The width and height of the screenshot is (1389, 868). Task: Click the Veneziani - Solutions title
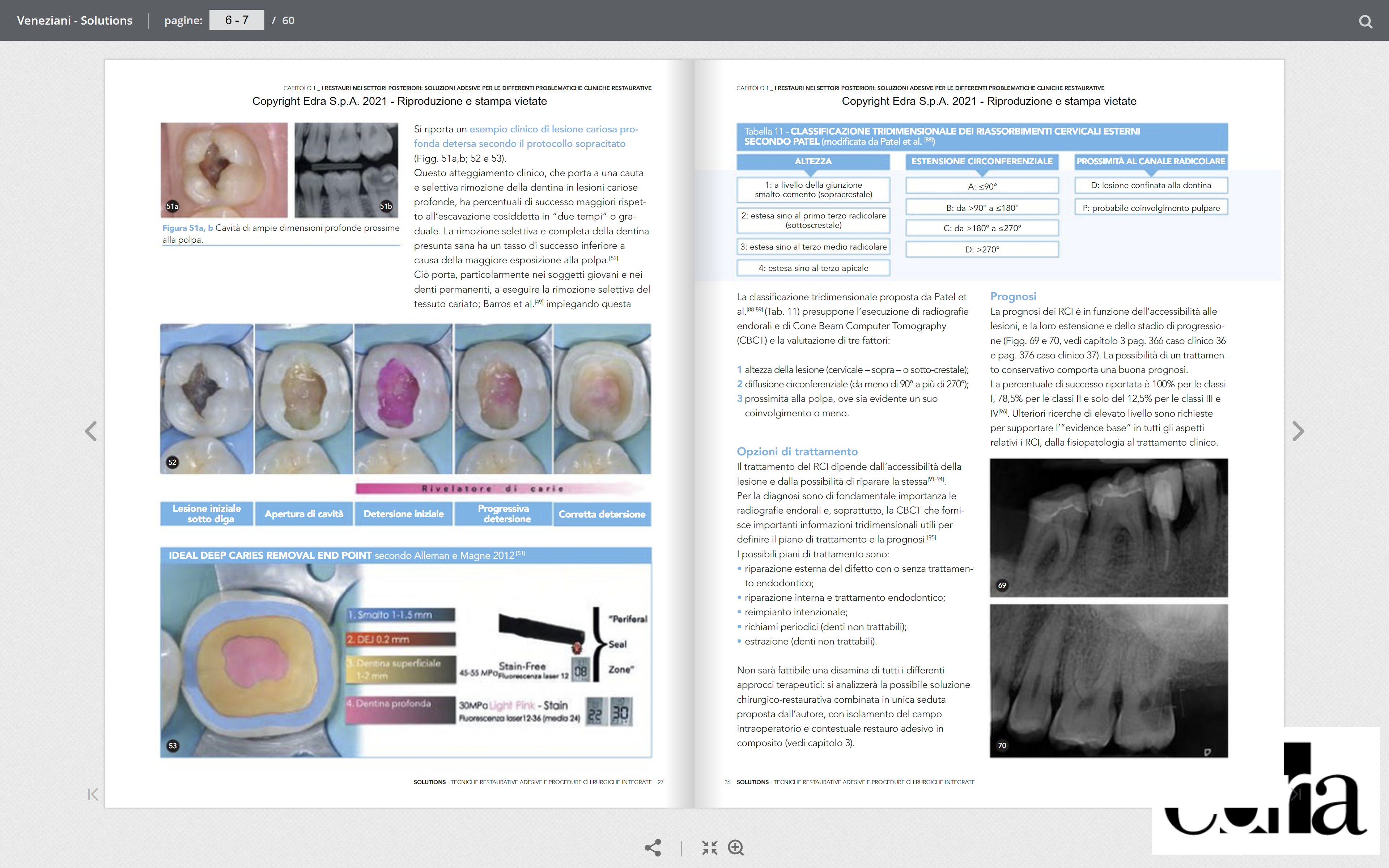coord(75,20)
